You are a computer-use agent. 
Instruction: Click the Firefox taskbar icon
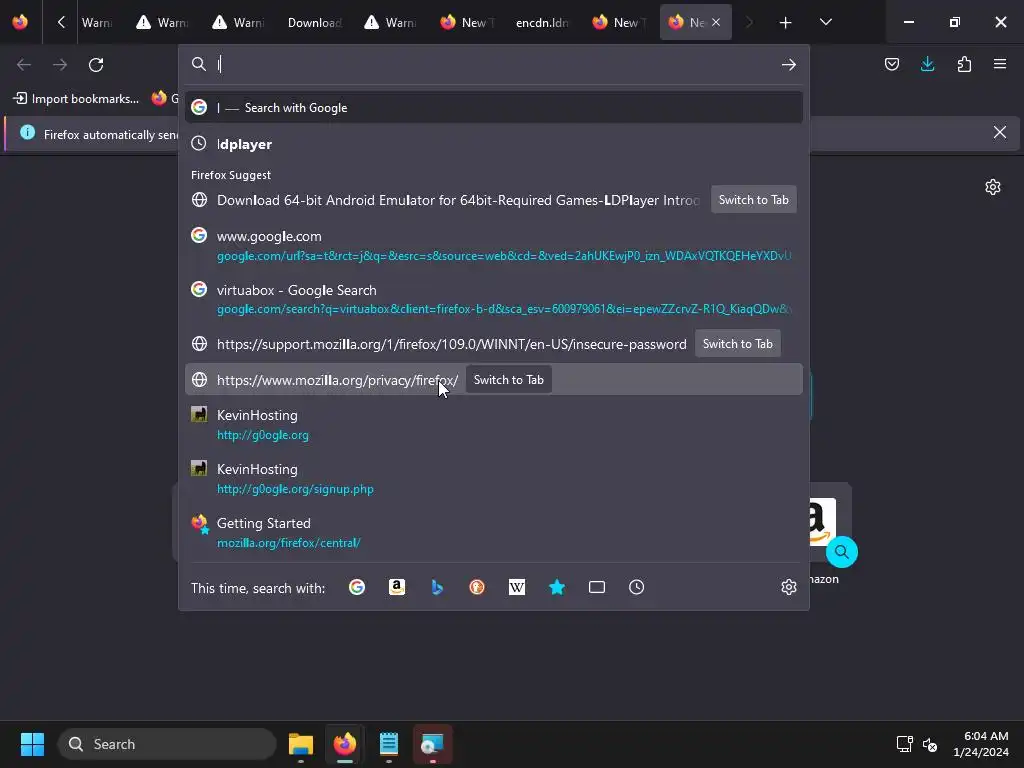coord(345,744)
